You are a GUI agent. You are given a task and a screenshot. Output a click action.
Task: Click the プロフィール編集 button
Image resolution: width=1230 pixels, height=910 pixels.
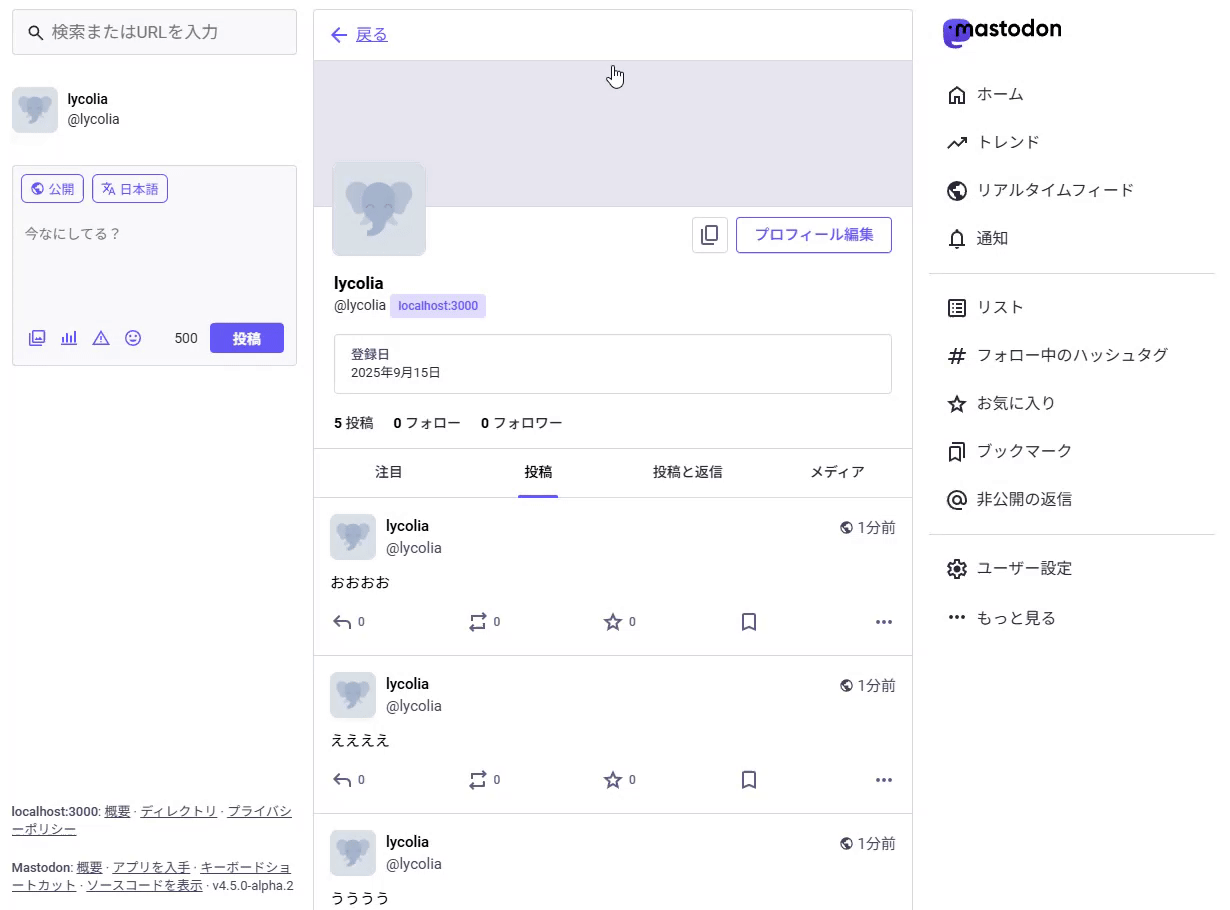813,235
